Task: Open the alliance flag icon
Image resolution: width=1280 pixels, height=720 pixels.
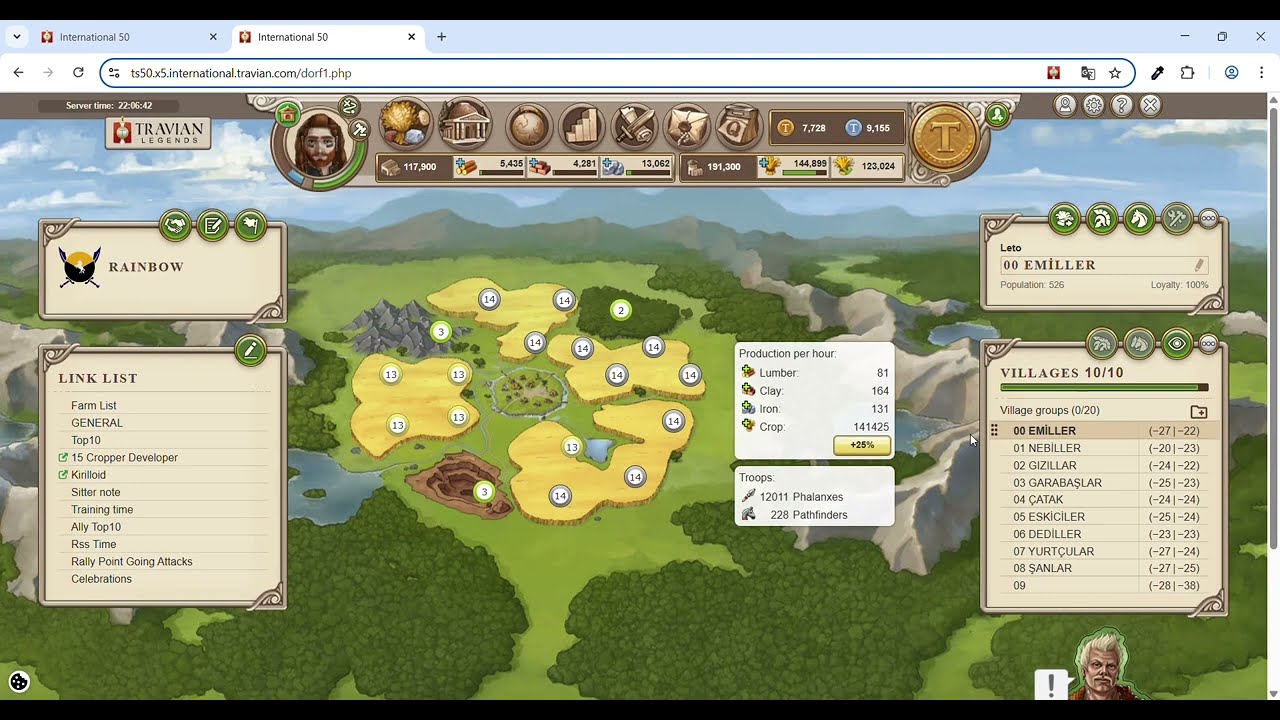Action: [250, 226]
